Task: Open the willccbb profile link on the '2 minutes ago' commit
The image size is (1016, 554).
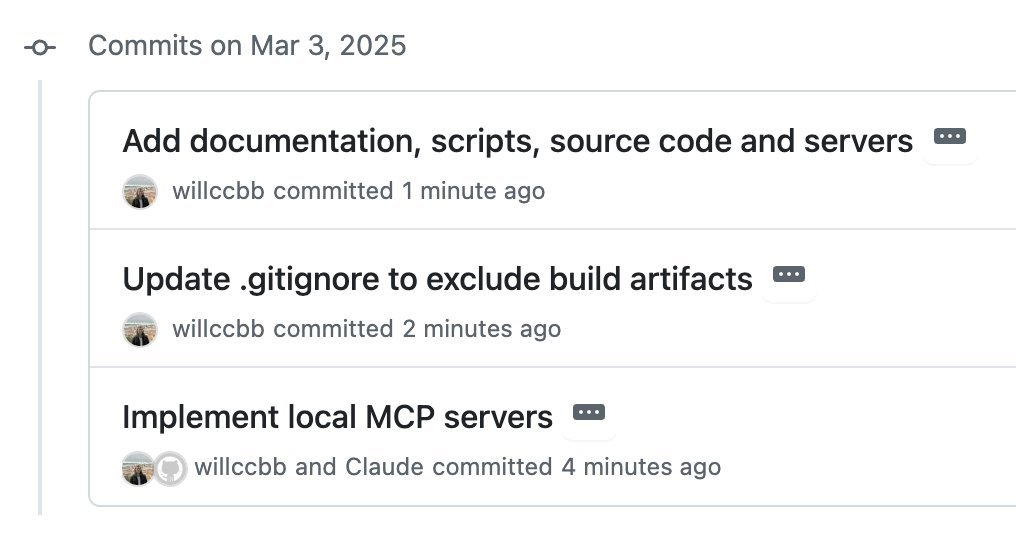Action: pyautogui.click(x=218, y=329)
